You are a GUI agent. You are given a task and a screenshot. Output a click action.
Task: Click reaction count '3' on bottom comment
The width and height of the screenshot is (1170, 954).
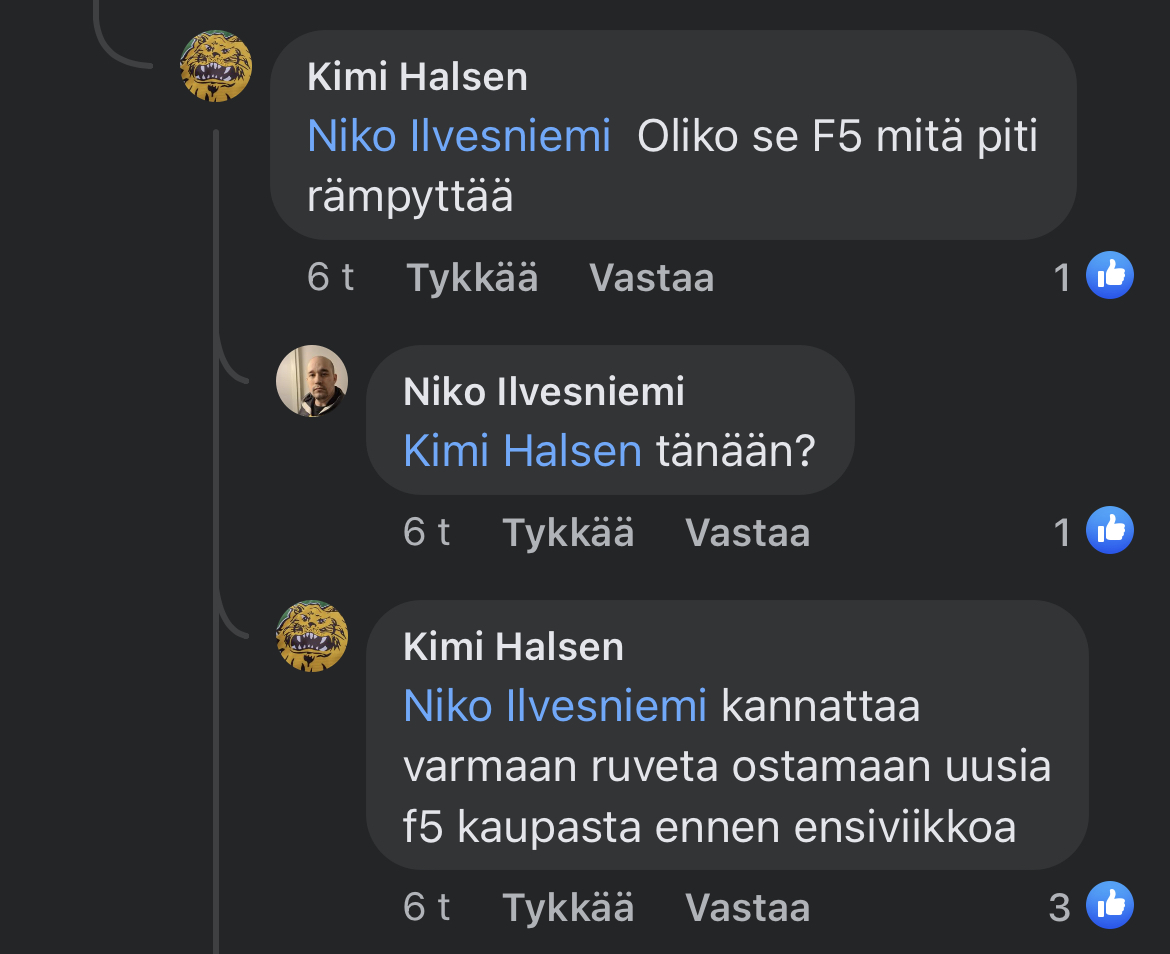click(x=1059, y=907)
